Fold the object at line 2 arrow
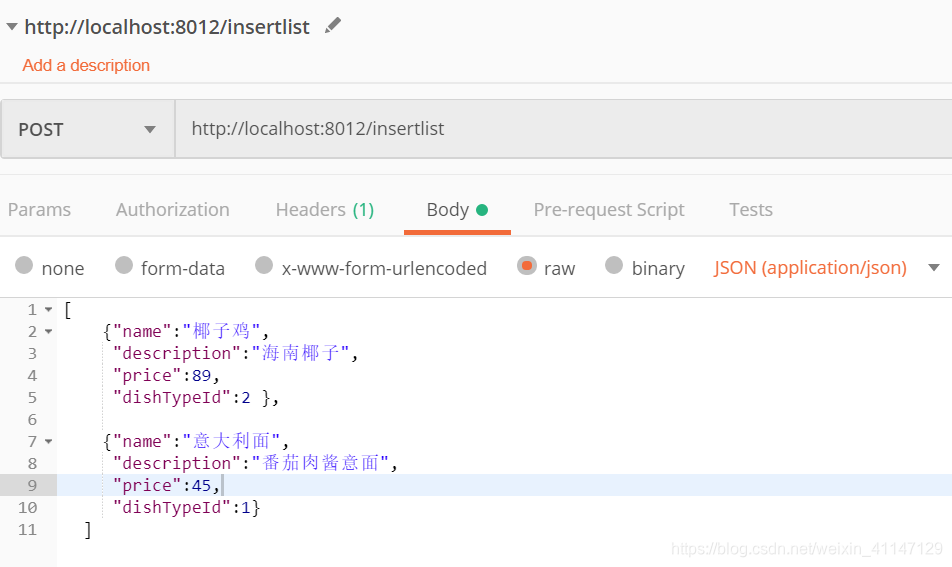This screenshot has height=567, width=952. point(49,331)
